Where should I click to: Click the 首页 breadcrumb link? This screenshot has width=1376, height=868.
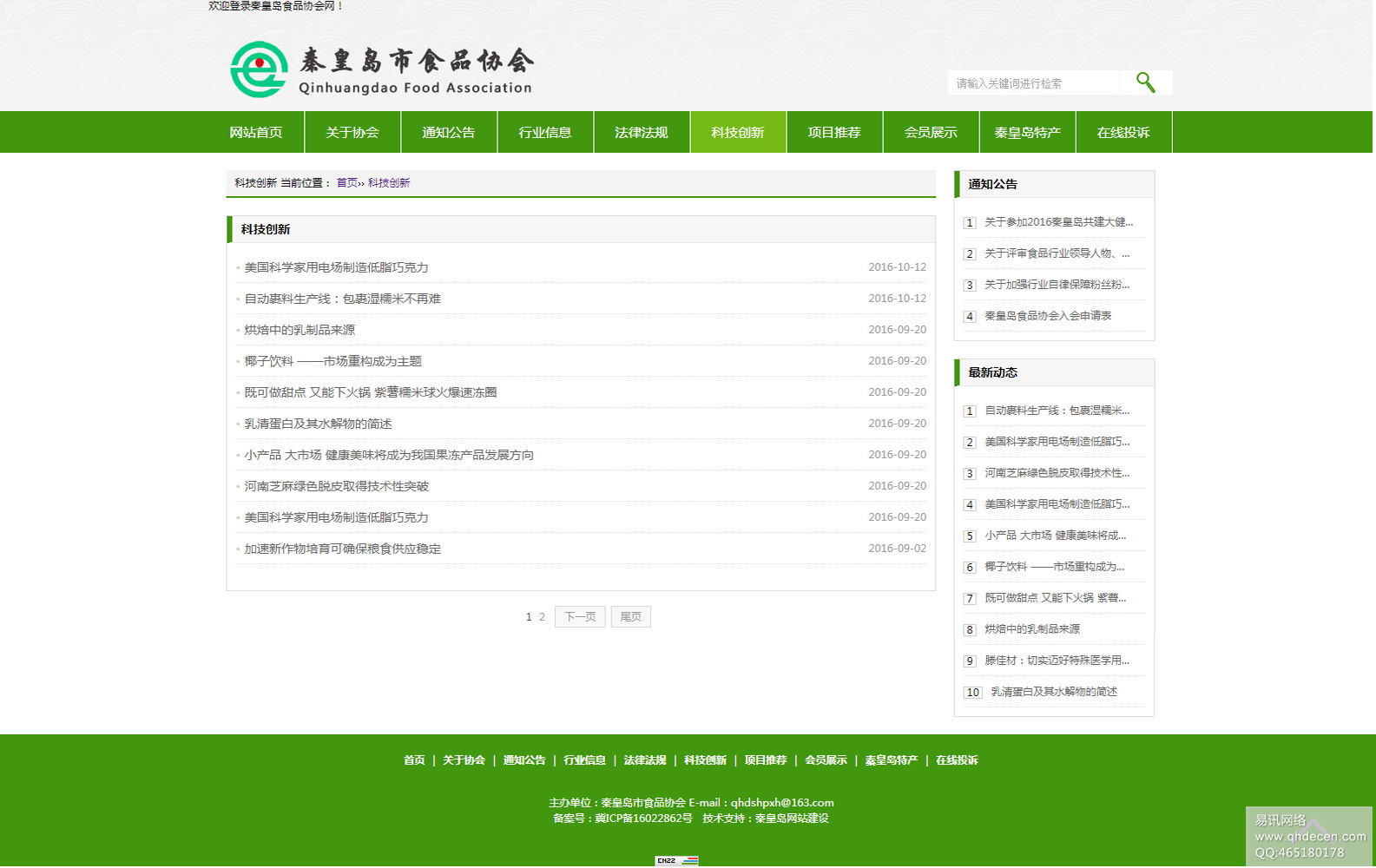(x=346, y=183)
